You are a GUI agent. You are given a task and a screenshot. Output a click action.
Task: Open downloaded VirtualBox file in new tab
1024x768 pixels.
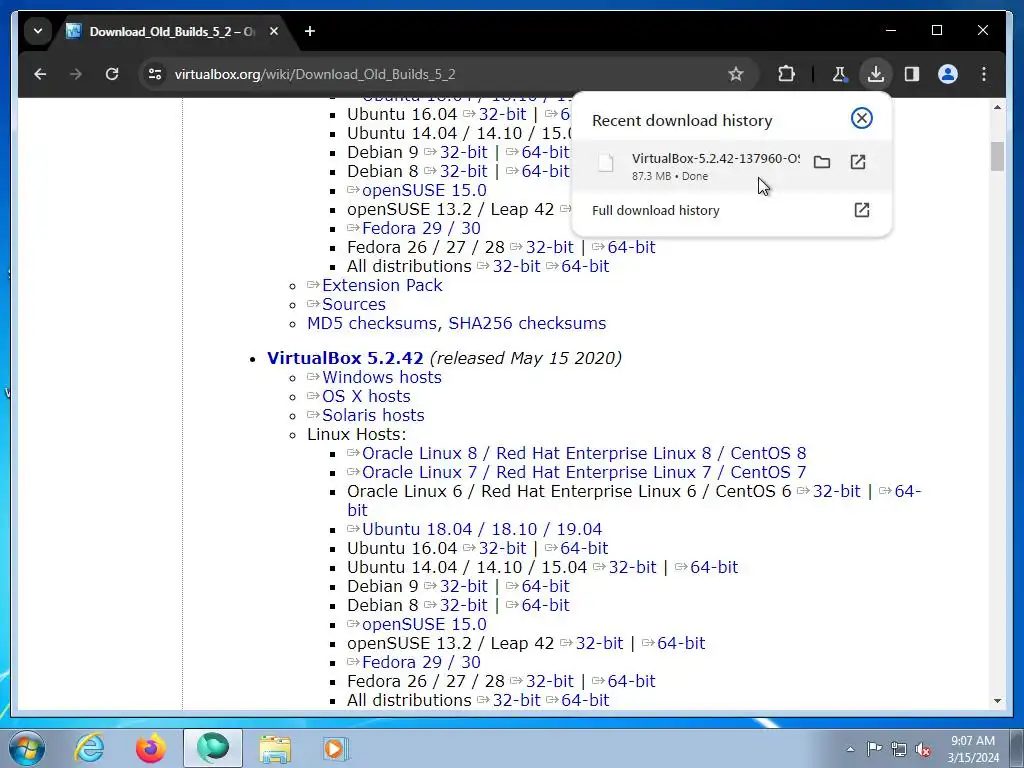pyautogui.click(x=857, y=162)
